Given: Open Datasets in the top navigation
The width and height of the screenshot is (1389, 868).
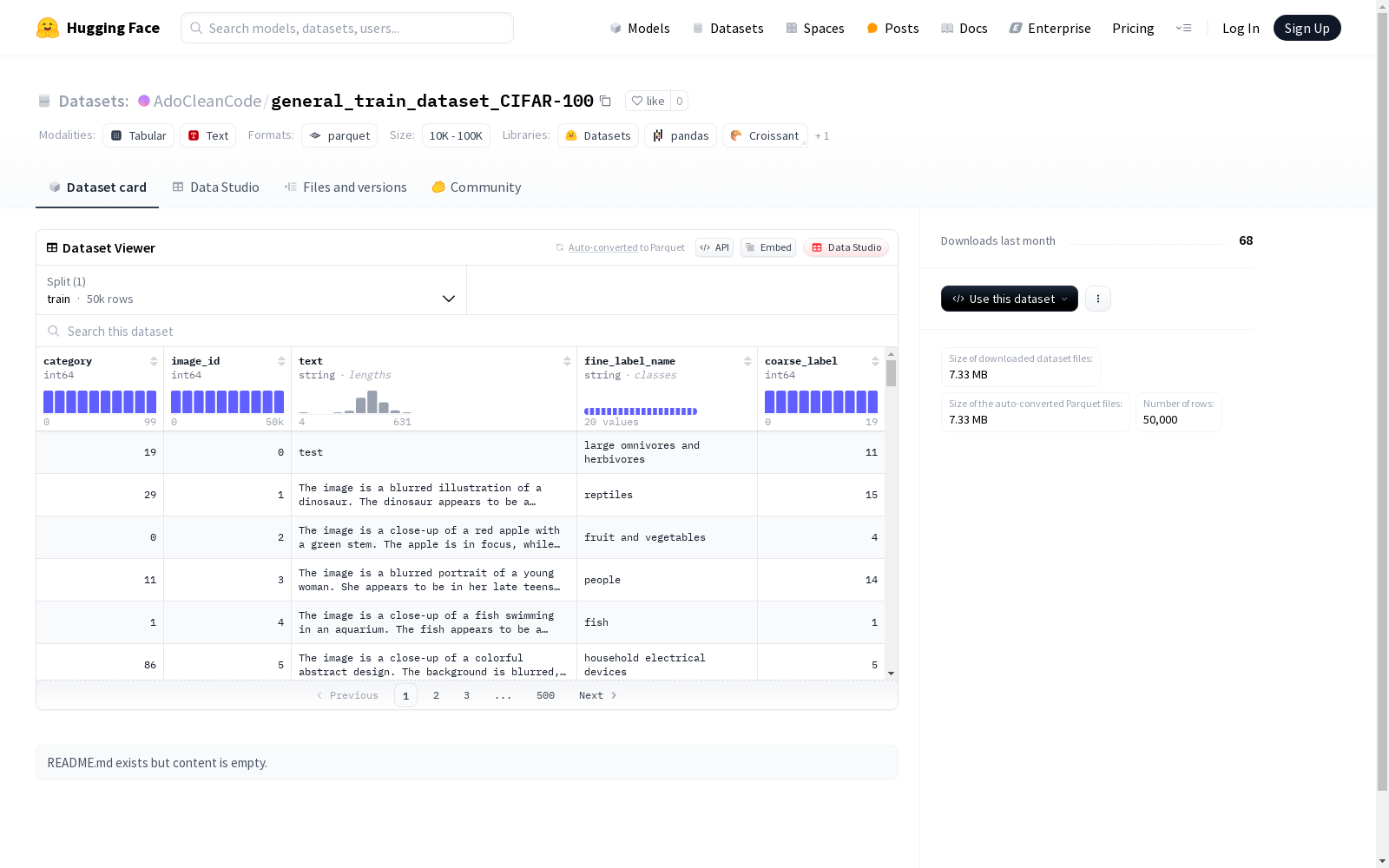Looking at the screenshot, I should (x=727, y=28).
